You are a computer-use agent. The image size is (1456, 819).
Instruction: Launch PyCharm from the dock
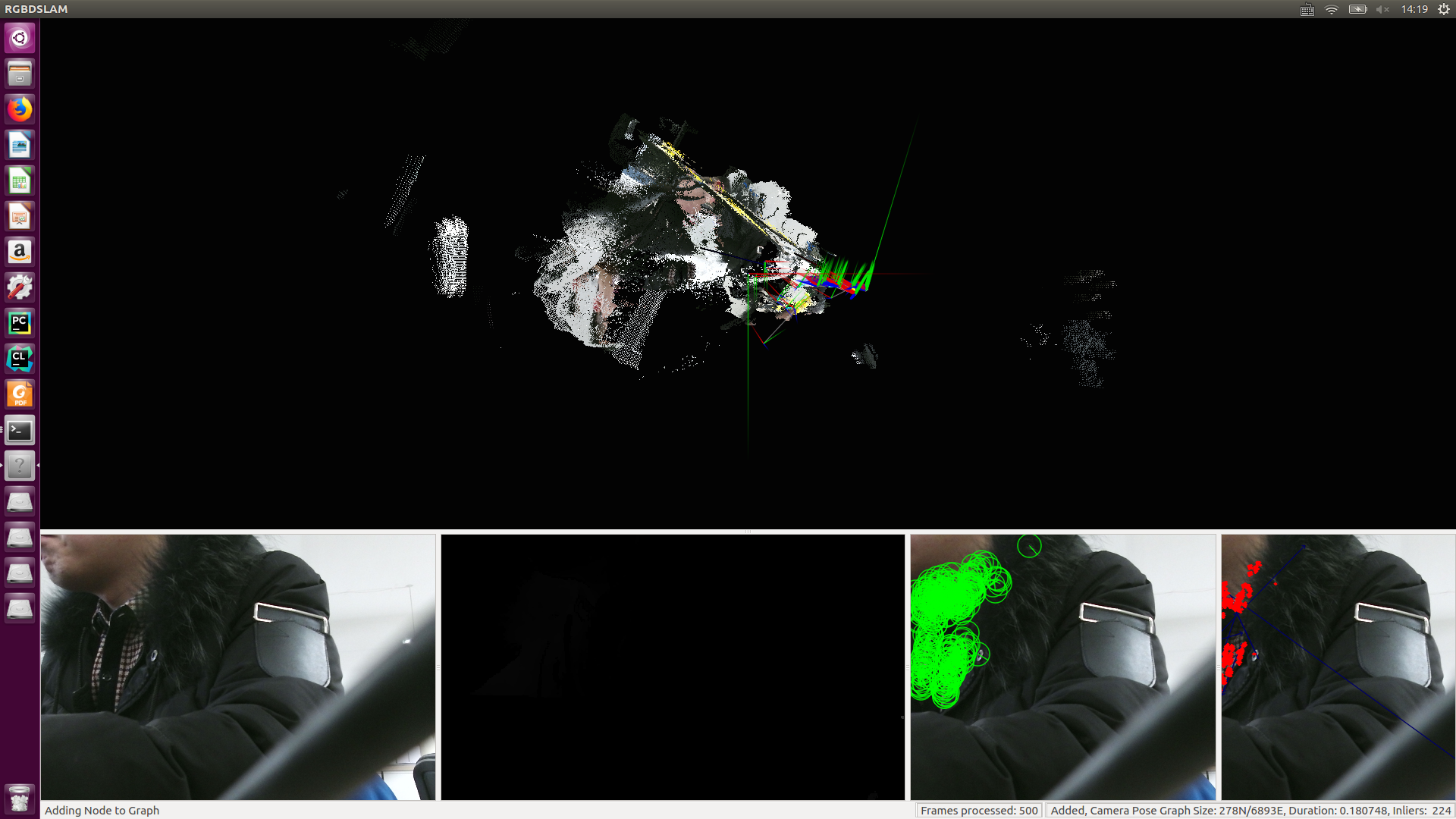pos(20,323)
